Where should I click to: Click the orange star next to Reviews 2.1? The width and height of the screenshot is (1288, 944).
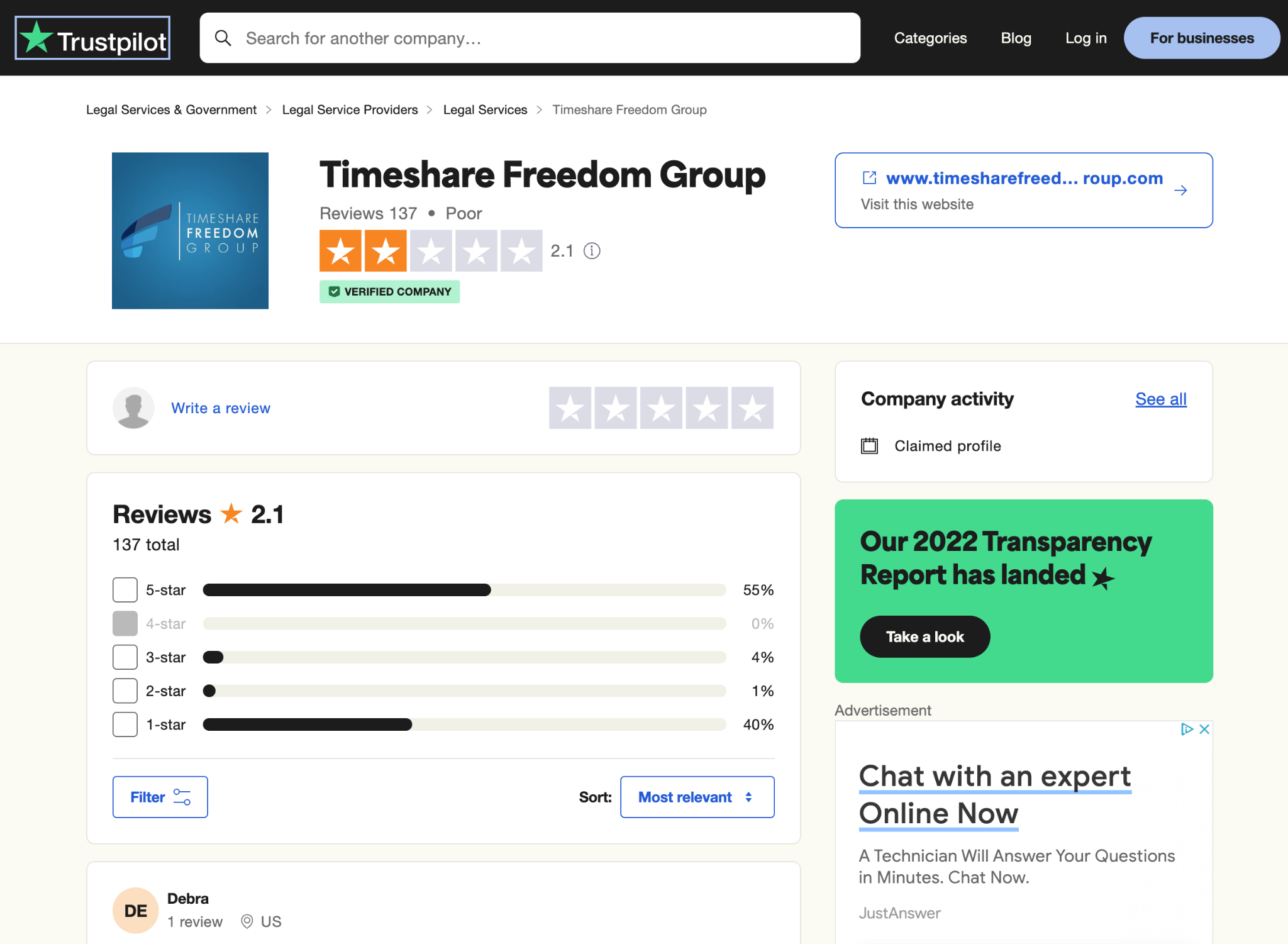click(x=231, y=514)
